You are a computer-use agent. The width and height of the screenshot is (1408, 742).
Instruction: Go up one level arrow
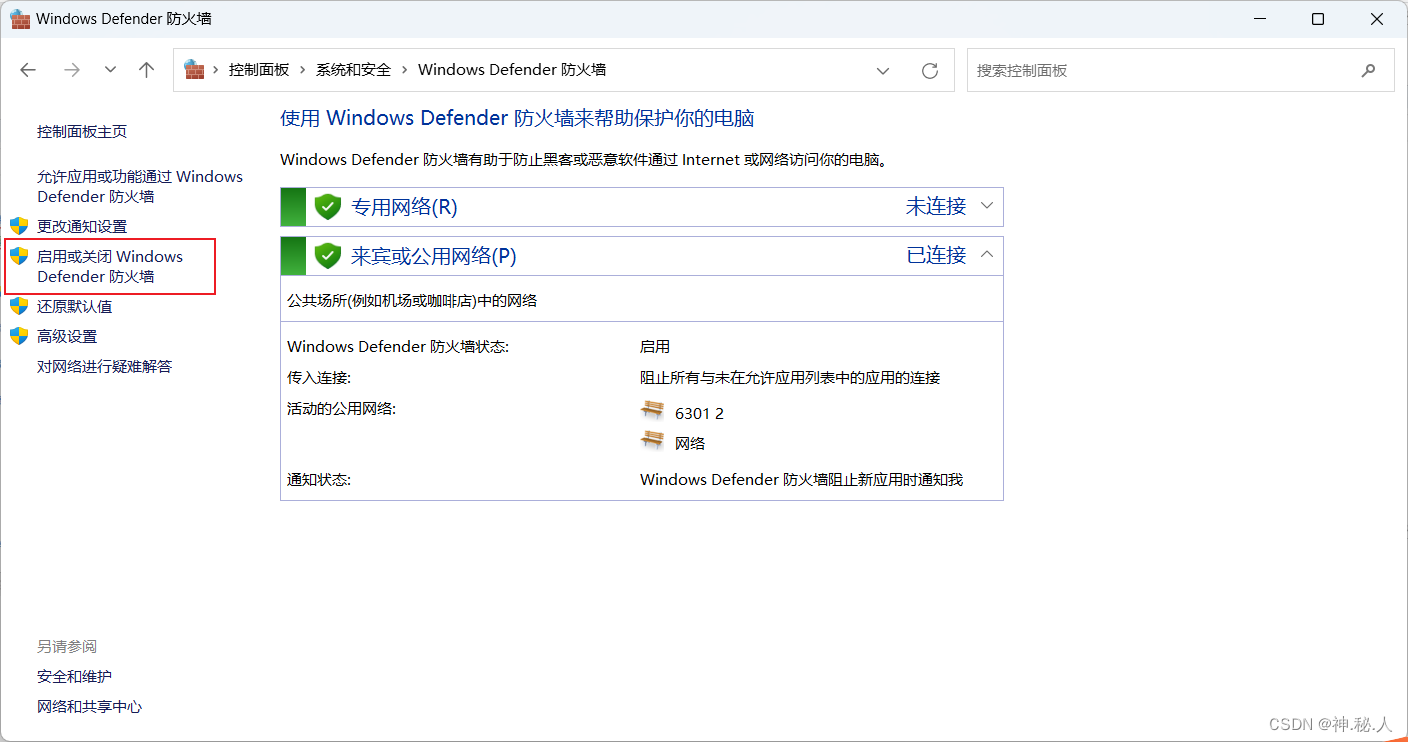click(x=147, y=70)
